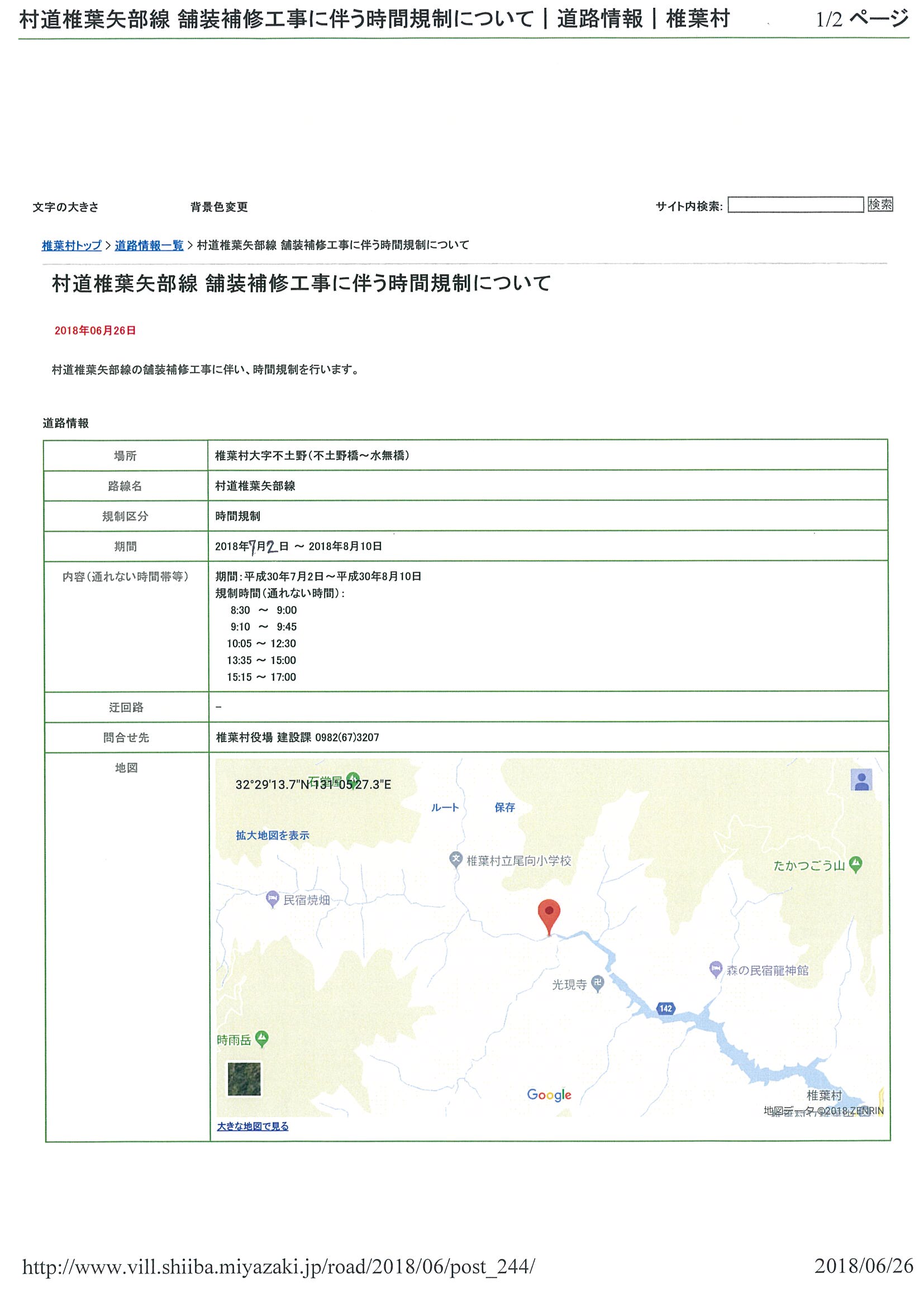Click the 問合せ先 row header

point(126,738)
